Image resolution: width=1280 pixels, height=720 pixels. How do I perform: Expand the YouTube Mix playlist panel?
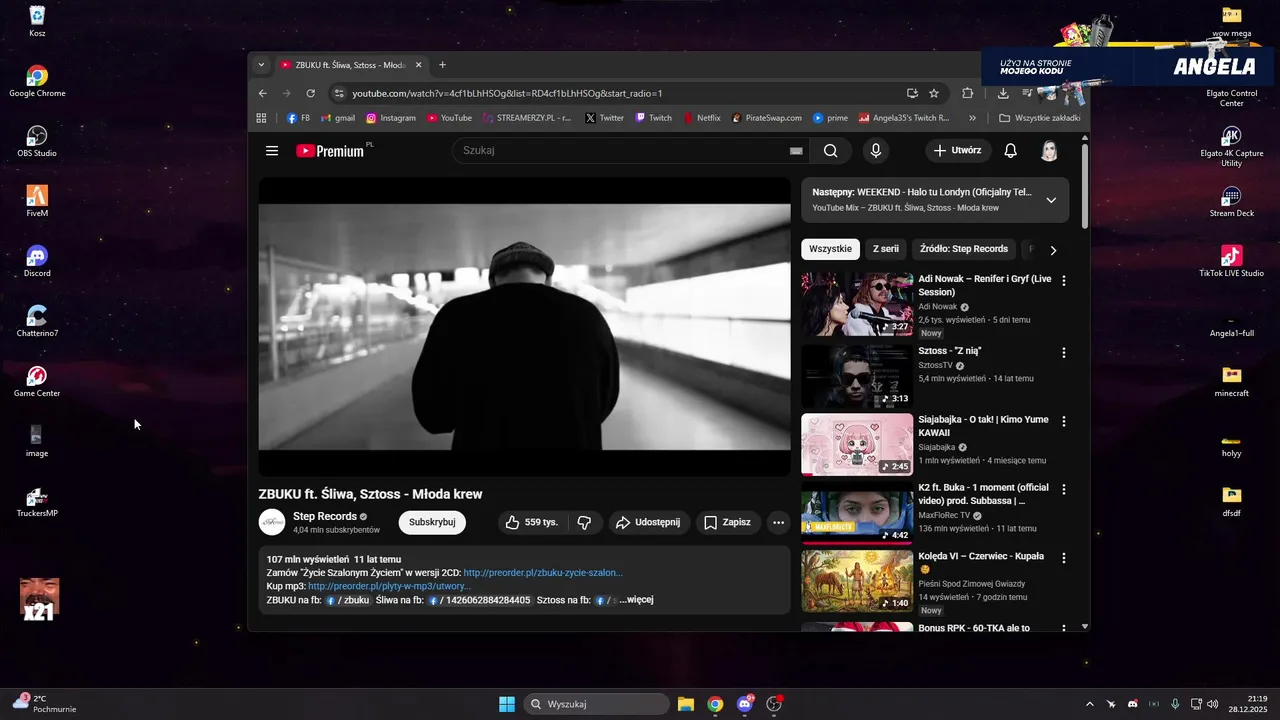pyautogui.click(x=1051, y=200)
